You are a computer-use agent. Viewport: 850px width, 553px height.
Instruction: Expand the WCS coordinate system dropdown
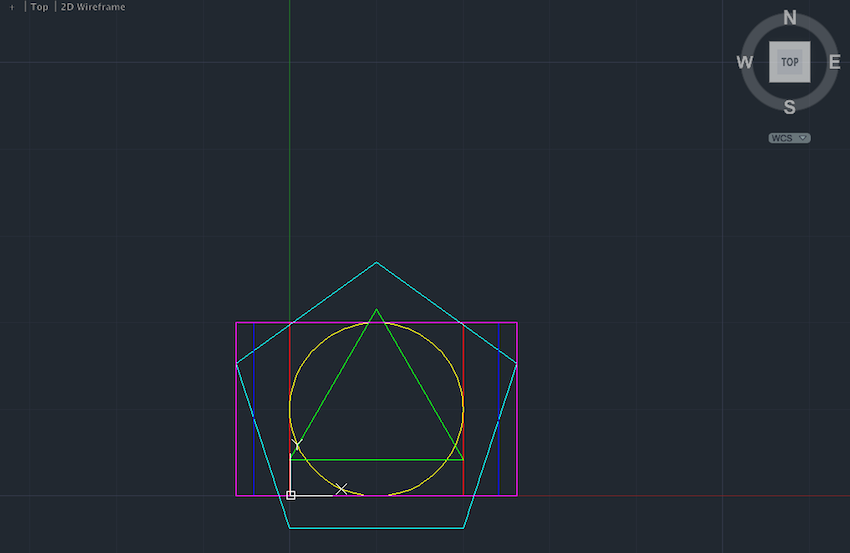pos(789,138)
